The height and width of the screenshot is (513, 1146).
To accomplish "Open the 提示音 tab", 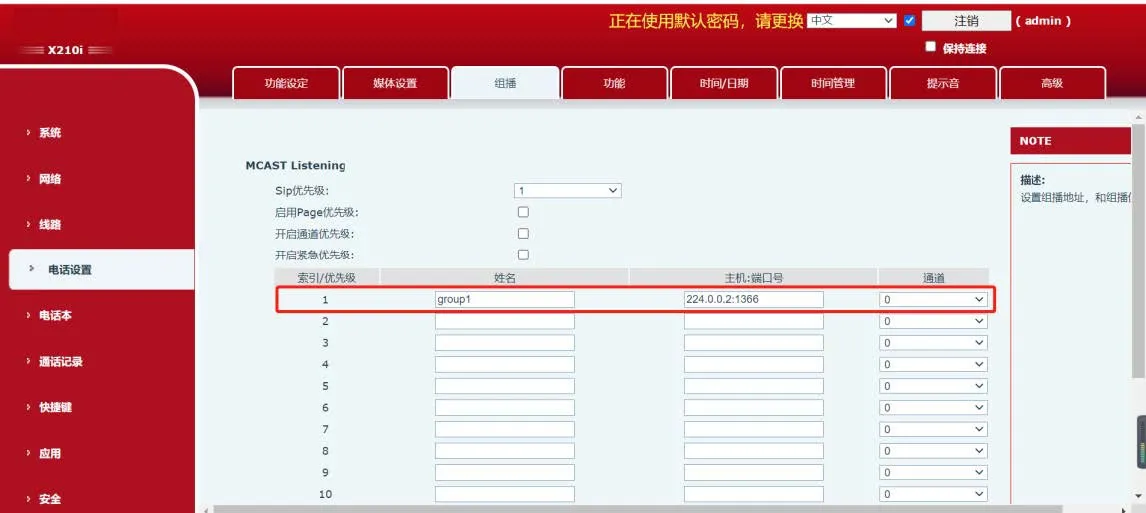I will (x=943, y=84).
